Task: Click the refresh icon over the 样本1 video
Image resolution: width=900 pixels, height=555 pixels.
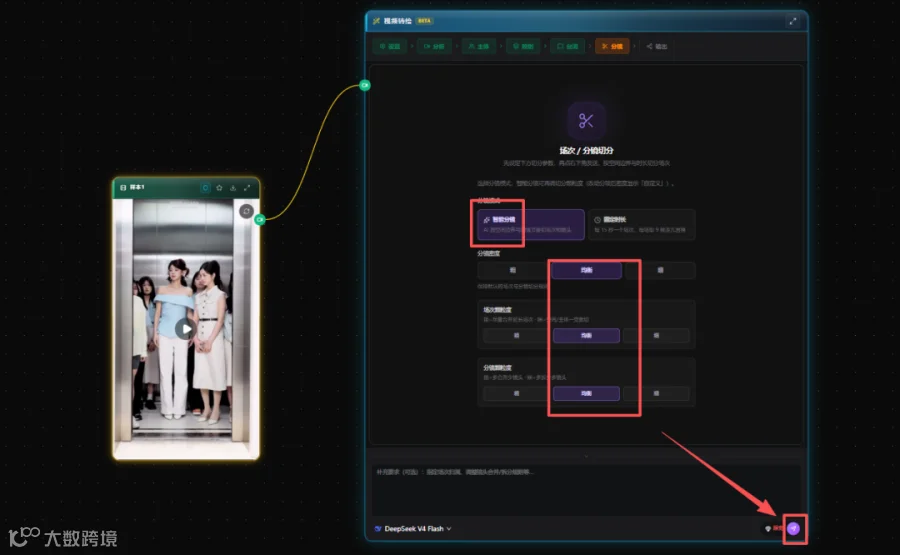Action: click(x=246, y=211)
